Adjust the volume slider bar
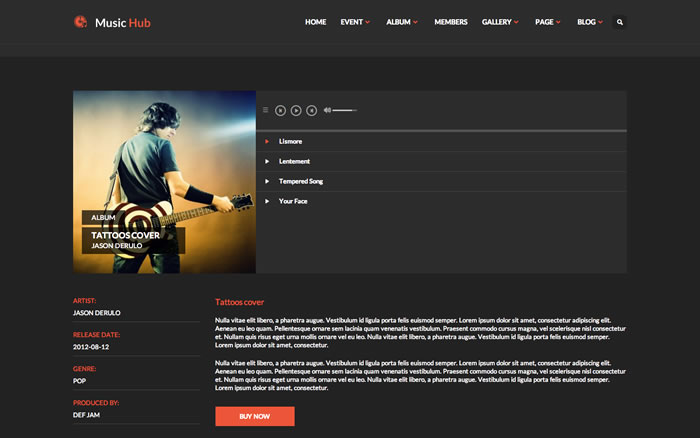Image resolution: width=700 pixels, height=438 pixels. coord(345,110)
